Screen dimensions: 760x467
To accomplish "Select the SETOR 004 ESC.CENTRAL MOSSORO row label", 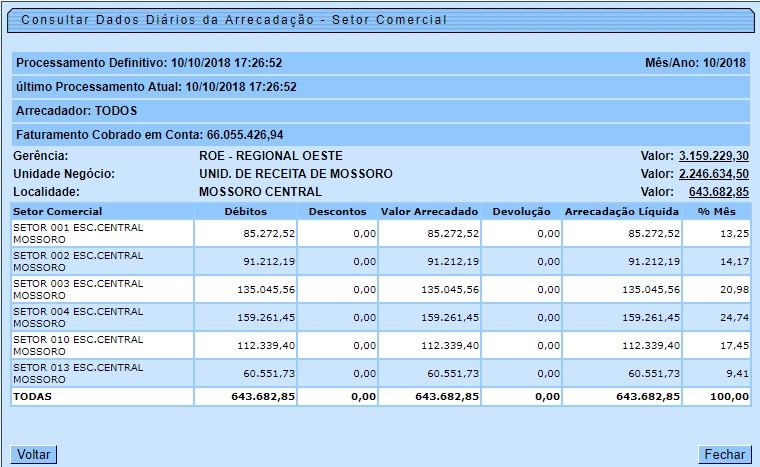I will pos(78,317).
